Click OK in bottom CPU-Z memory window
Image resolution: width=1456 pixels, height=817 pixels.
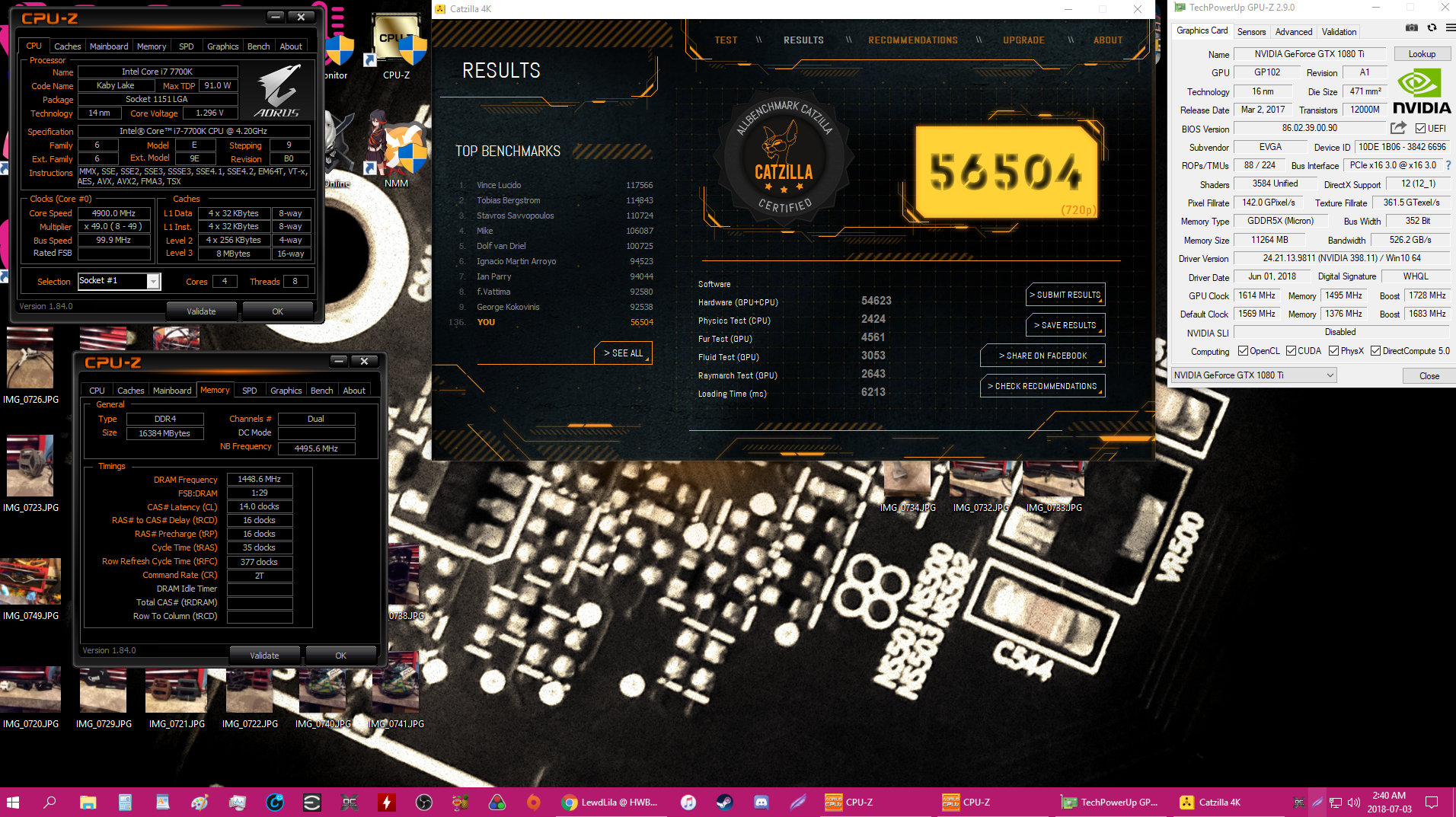pos(340,655)
